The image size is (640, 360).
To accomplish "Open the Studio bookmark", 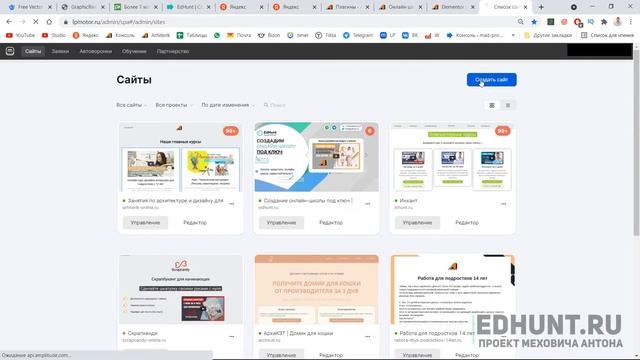I will (x=54, y=36).
